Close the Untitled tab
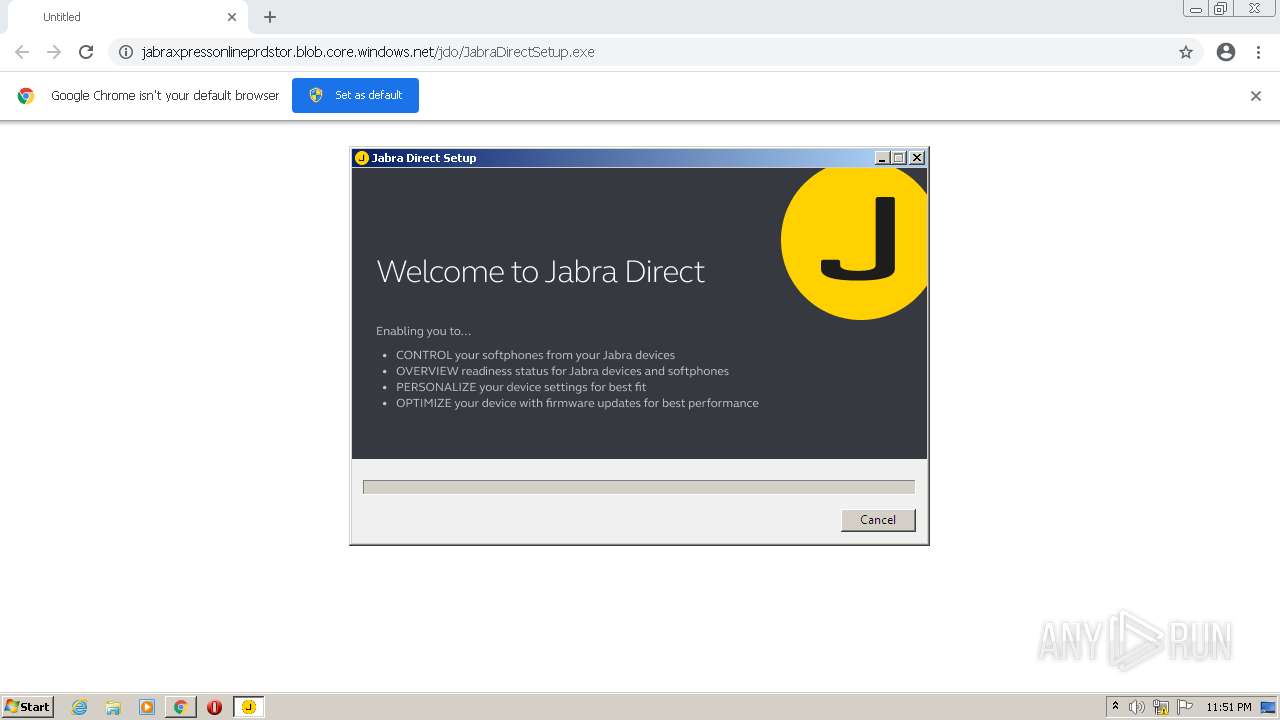Viewport: 1280px width, 720px height. tap(232, 17)
